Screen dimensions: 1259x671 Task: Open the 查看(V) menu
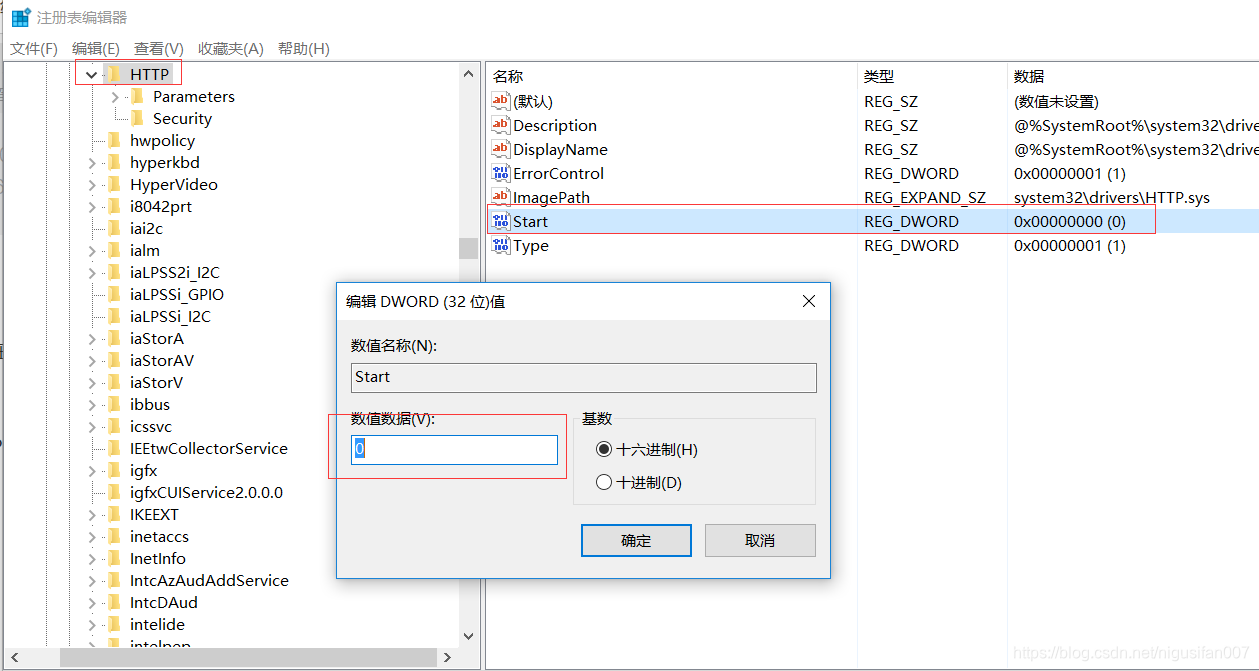point(157,48)
